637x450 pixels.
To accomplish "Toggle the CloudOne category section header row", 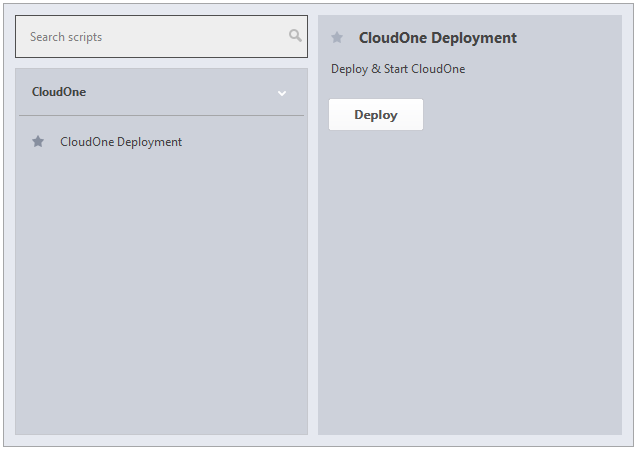I will [160, 92].
